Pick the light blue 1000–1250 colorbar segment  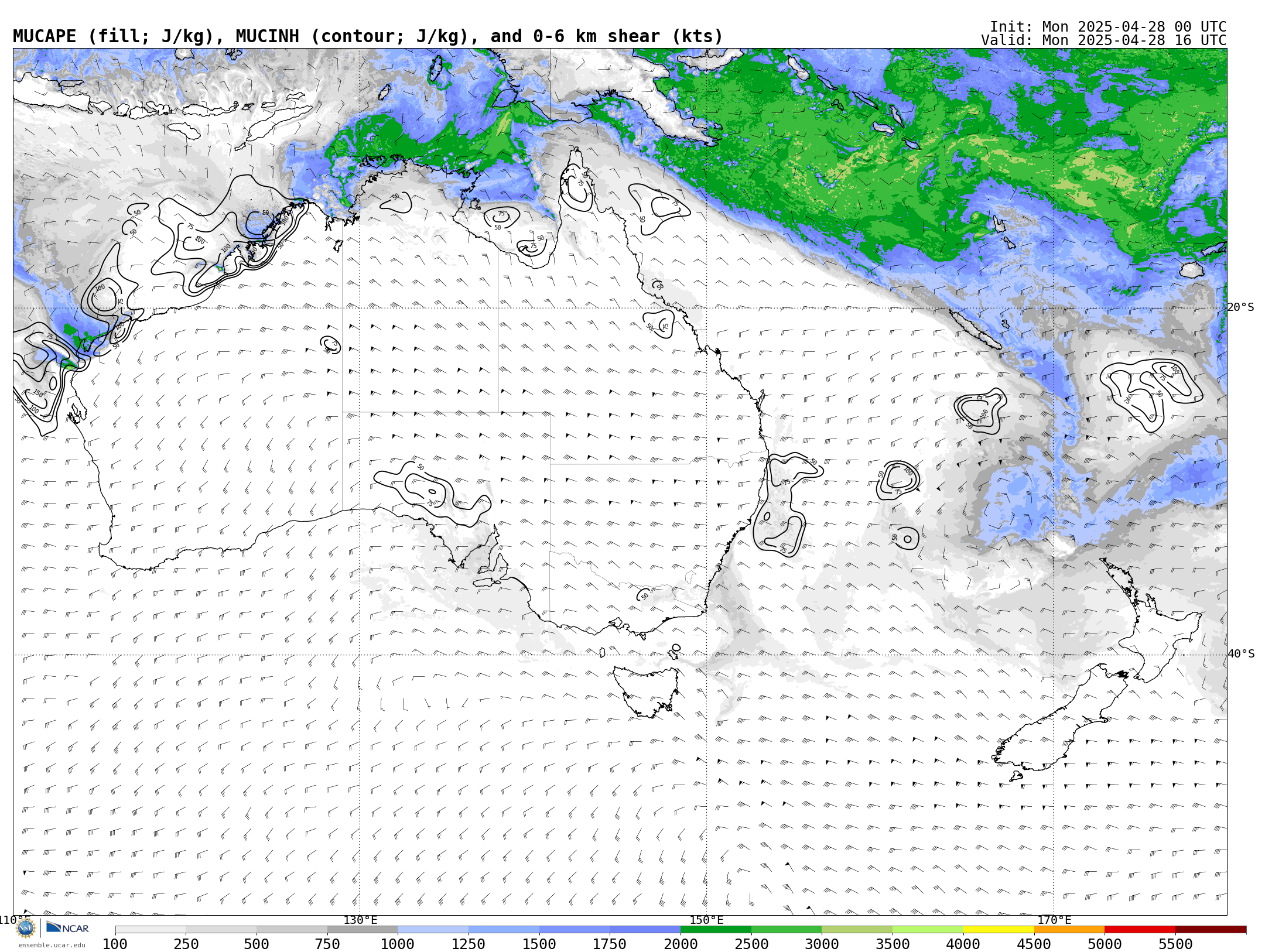click(x=433, y=930)
